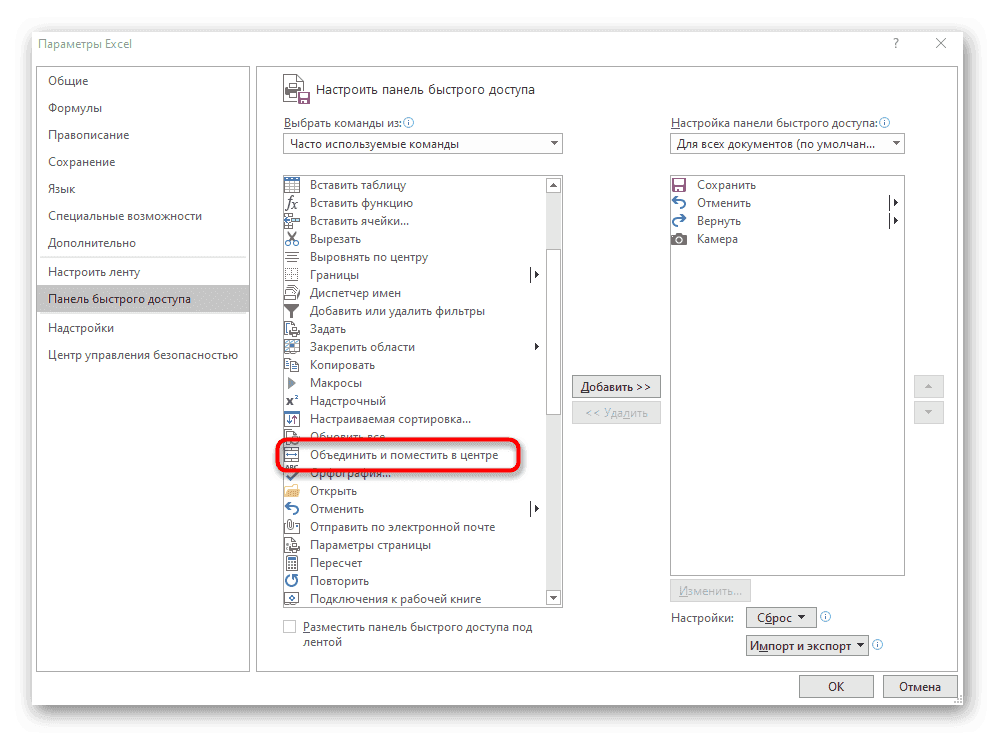The height and width of the screenshot is (737, 995).
Task: Enable 'Разместить панель быстрого доступа под лентой' checkbox
Action: click(x=289, y=627)
